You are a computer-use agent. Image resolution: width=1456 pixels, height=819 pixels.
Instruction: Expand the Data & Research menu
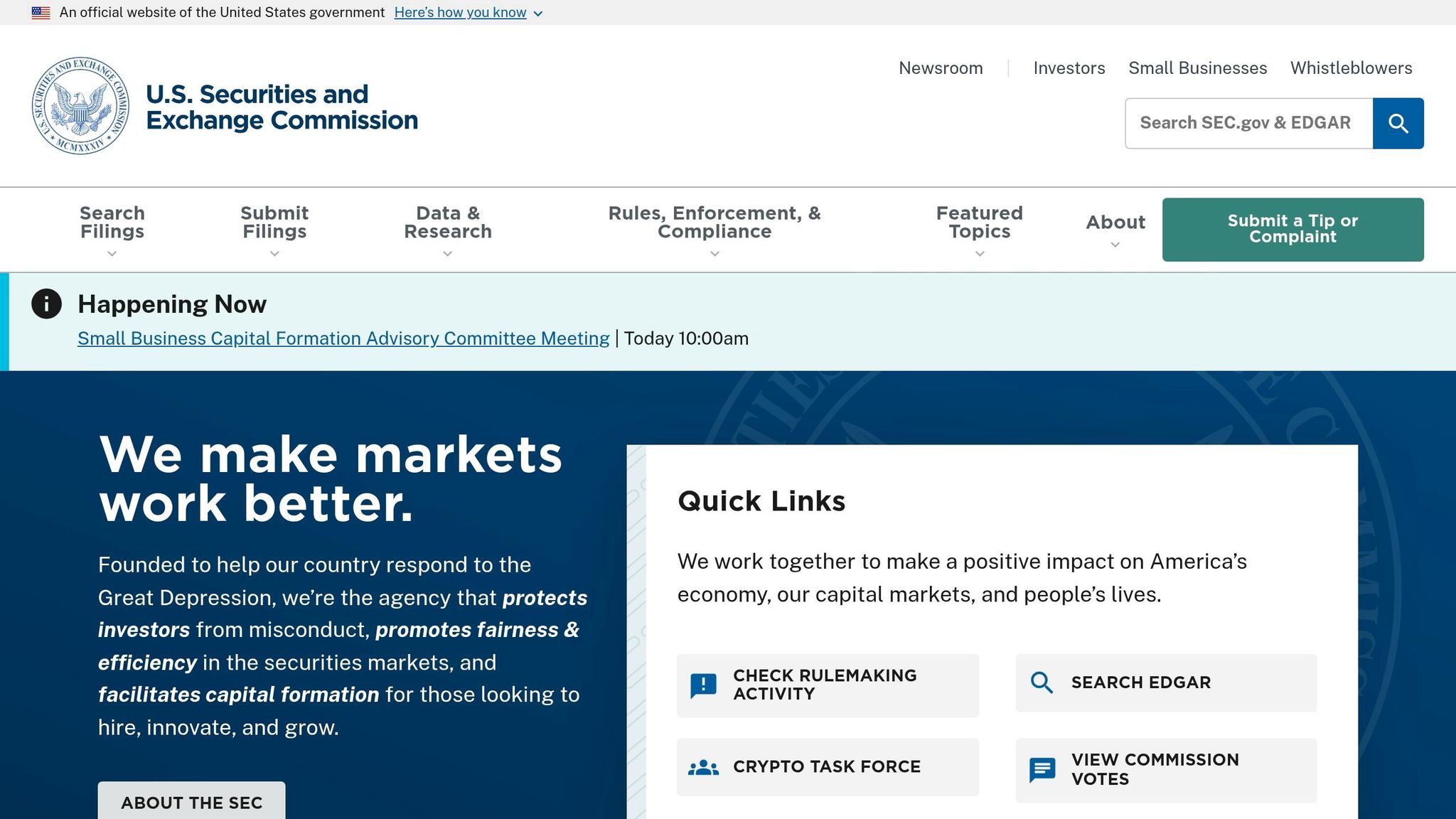[x=447, y=230]
